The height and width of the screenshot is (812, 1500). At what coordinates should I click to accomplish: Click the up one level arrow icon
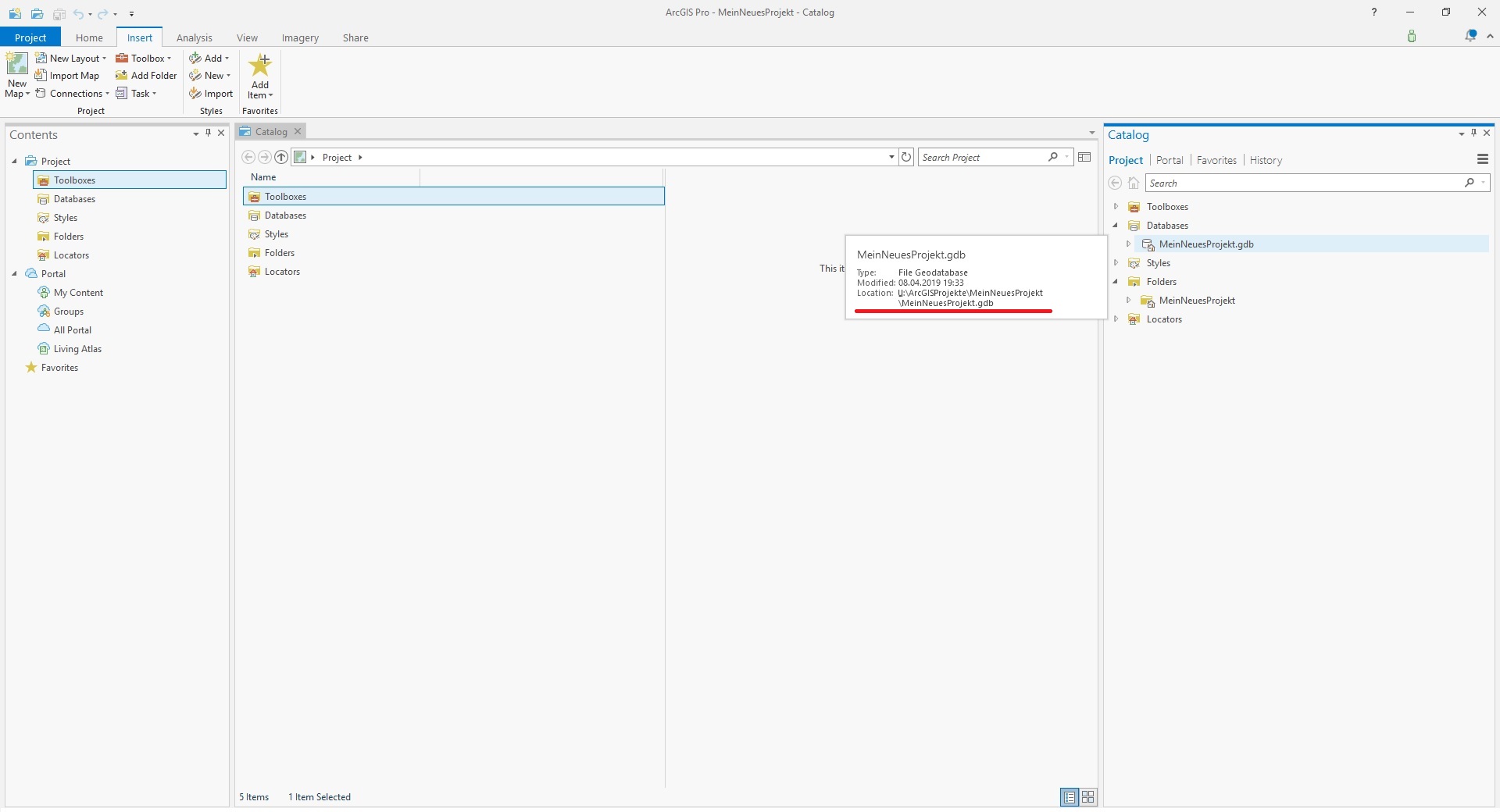[x=281, y=157]
